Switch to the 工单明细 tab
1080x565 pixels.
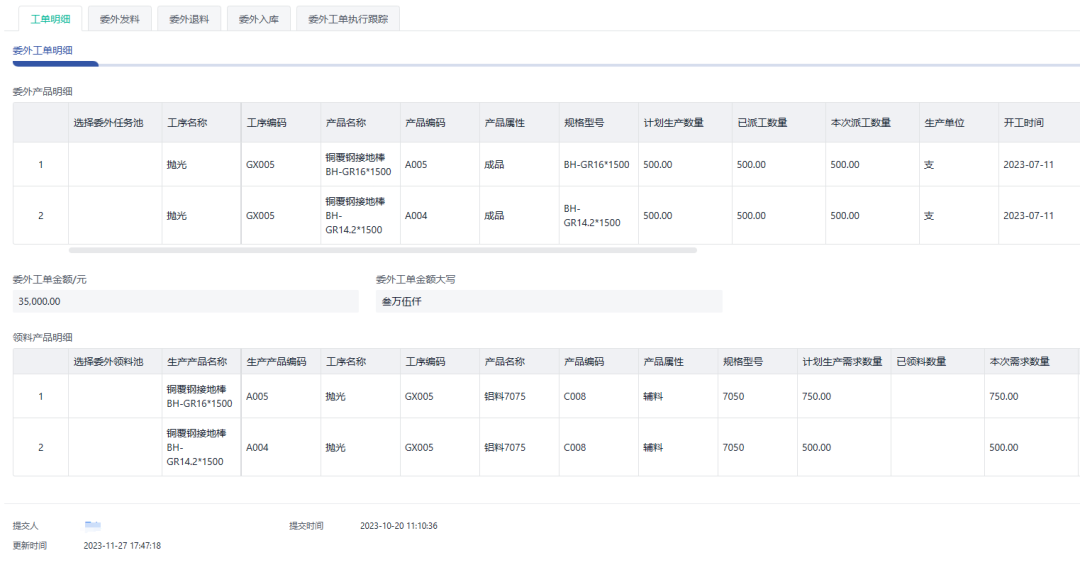tap(50, 19)
